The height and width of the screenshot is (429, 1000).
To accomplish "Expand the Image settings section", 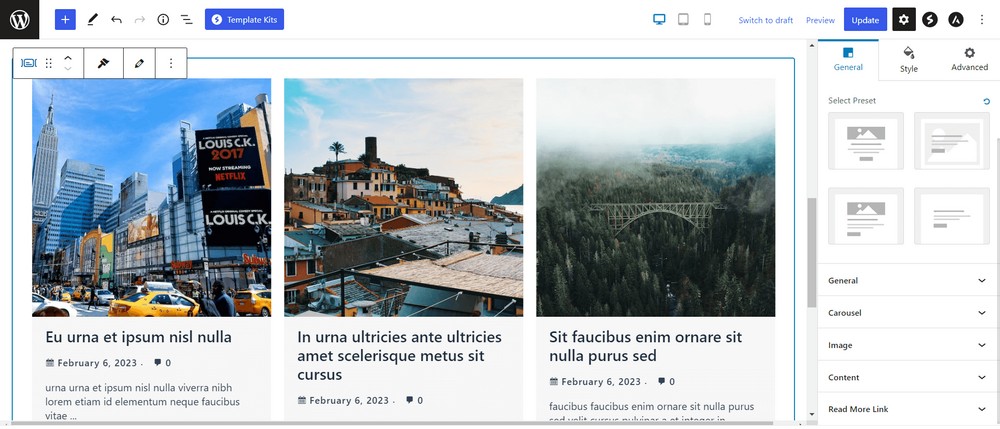I will (908, 345).
